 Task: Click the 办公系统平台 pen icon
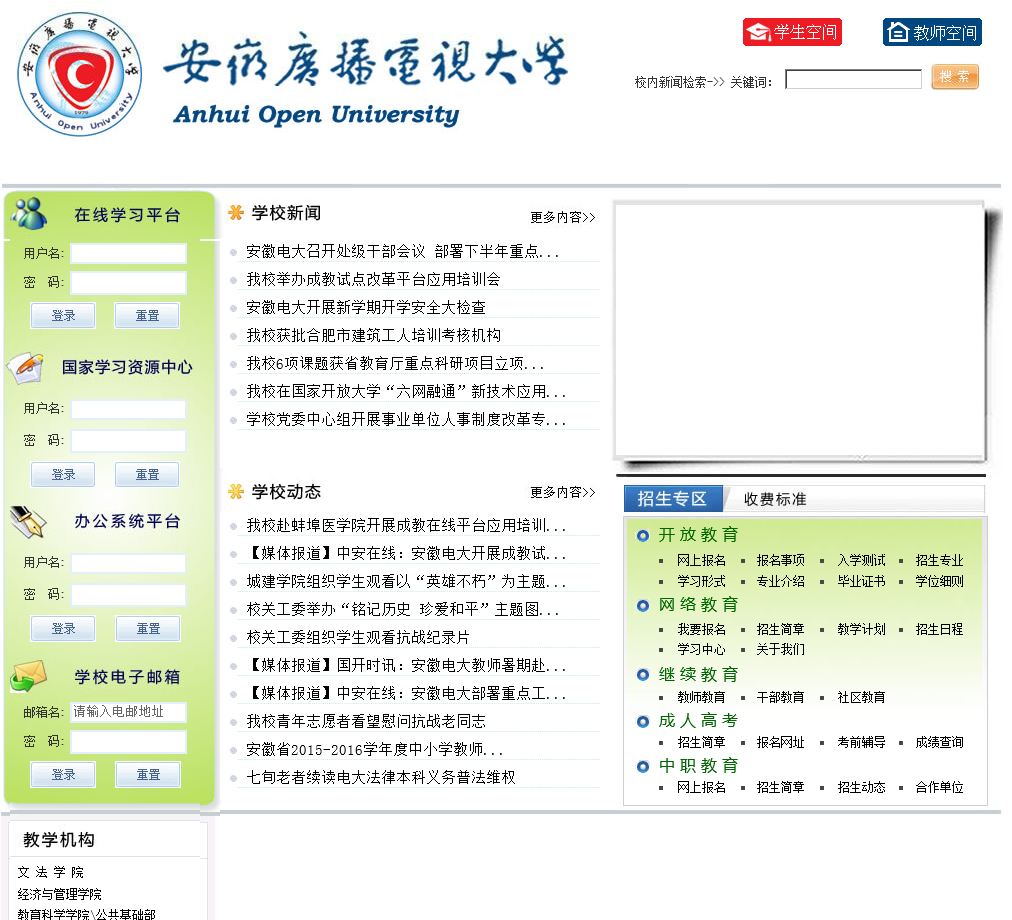click(x=28, y=522)
